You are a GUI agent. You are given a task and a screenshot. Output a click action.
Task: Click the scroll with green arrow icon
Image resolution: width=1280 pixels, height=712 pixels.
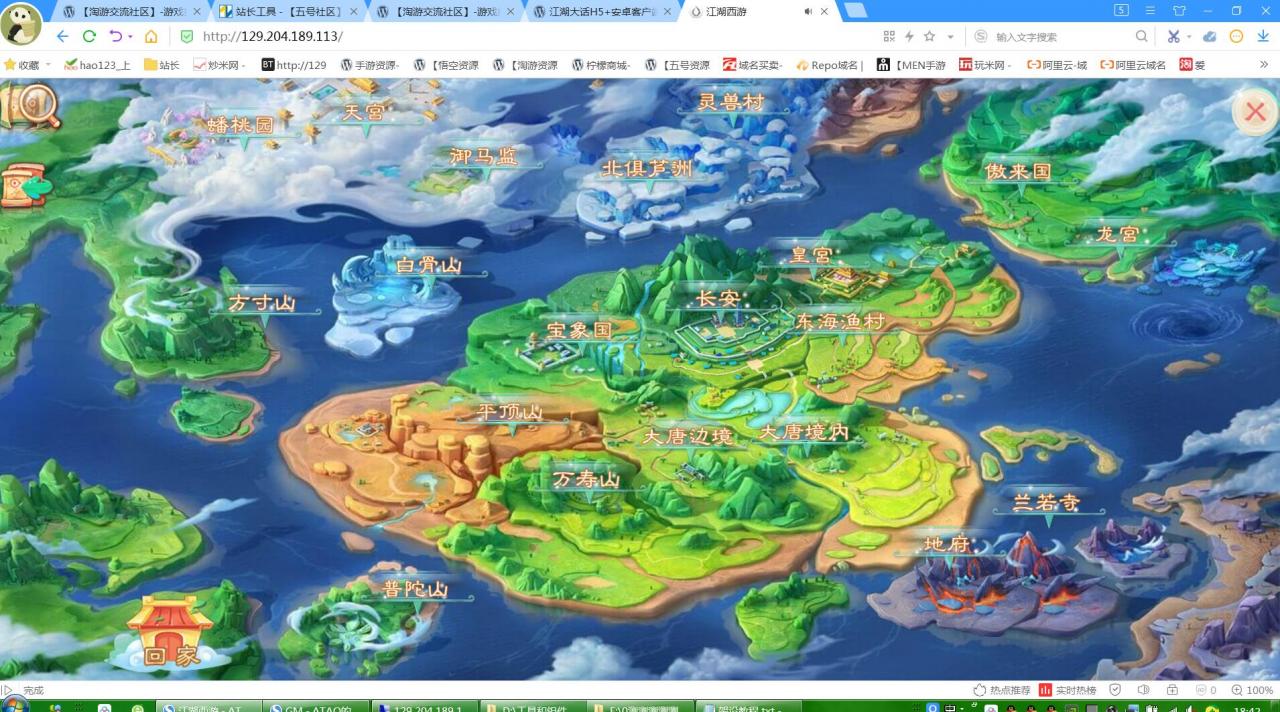point(27,186)
